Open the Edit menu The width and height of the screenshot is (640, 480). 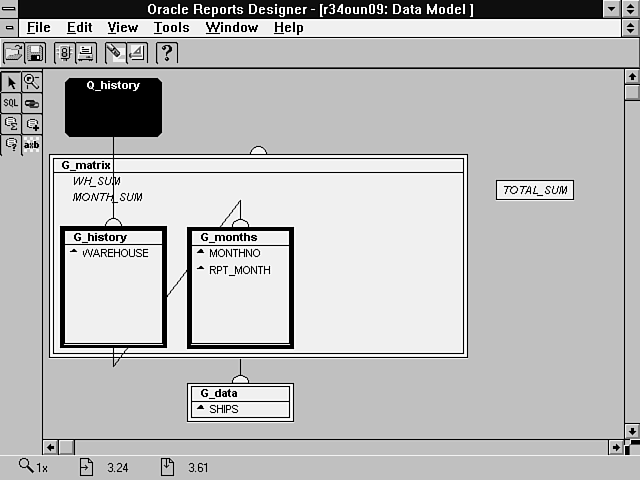coord(79,27)
